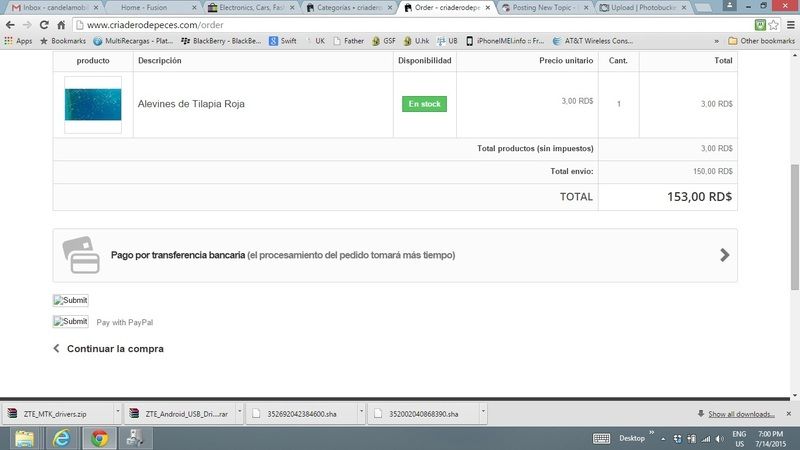Expand options for 352692042384600.sha download
800x450 pixels.
[361, 411]
